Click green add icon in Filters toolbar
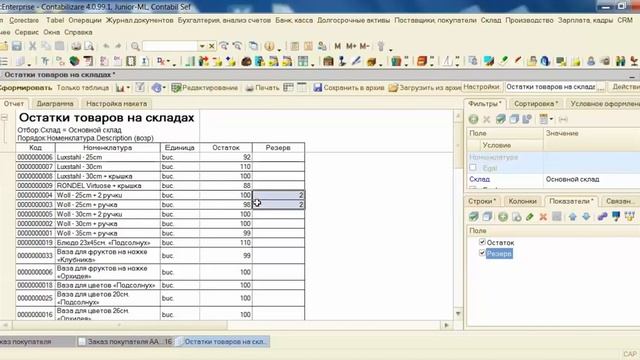Viewport: 640px width, 360px height. [473, 119]
